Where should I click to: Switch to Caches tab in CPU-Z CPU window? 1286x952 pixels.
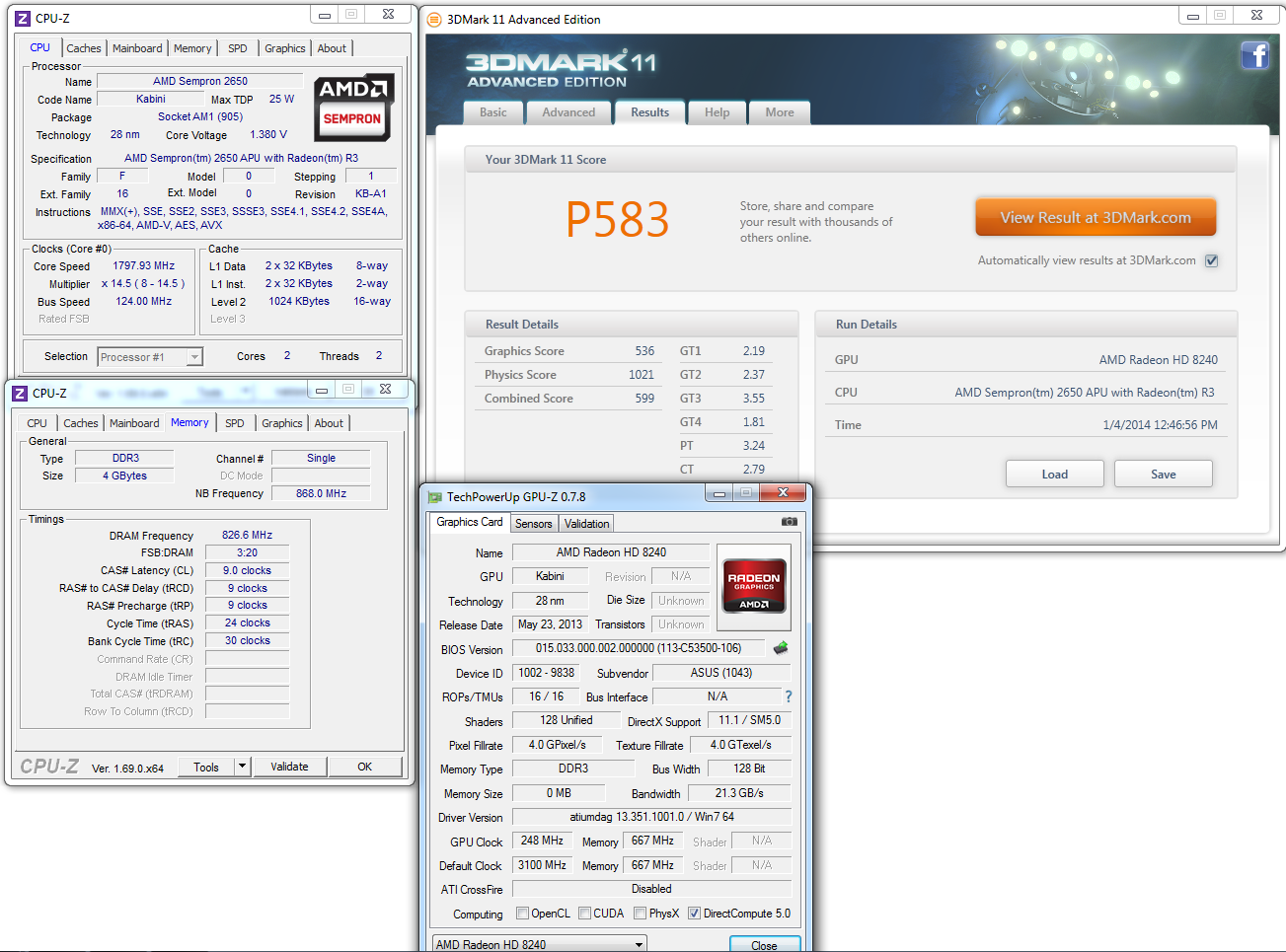(84, 48)
